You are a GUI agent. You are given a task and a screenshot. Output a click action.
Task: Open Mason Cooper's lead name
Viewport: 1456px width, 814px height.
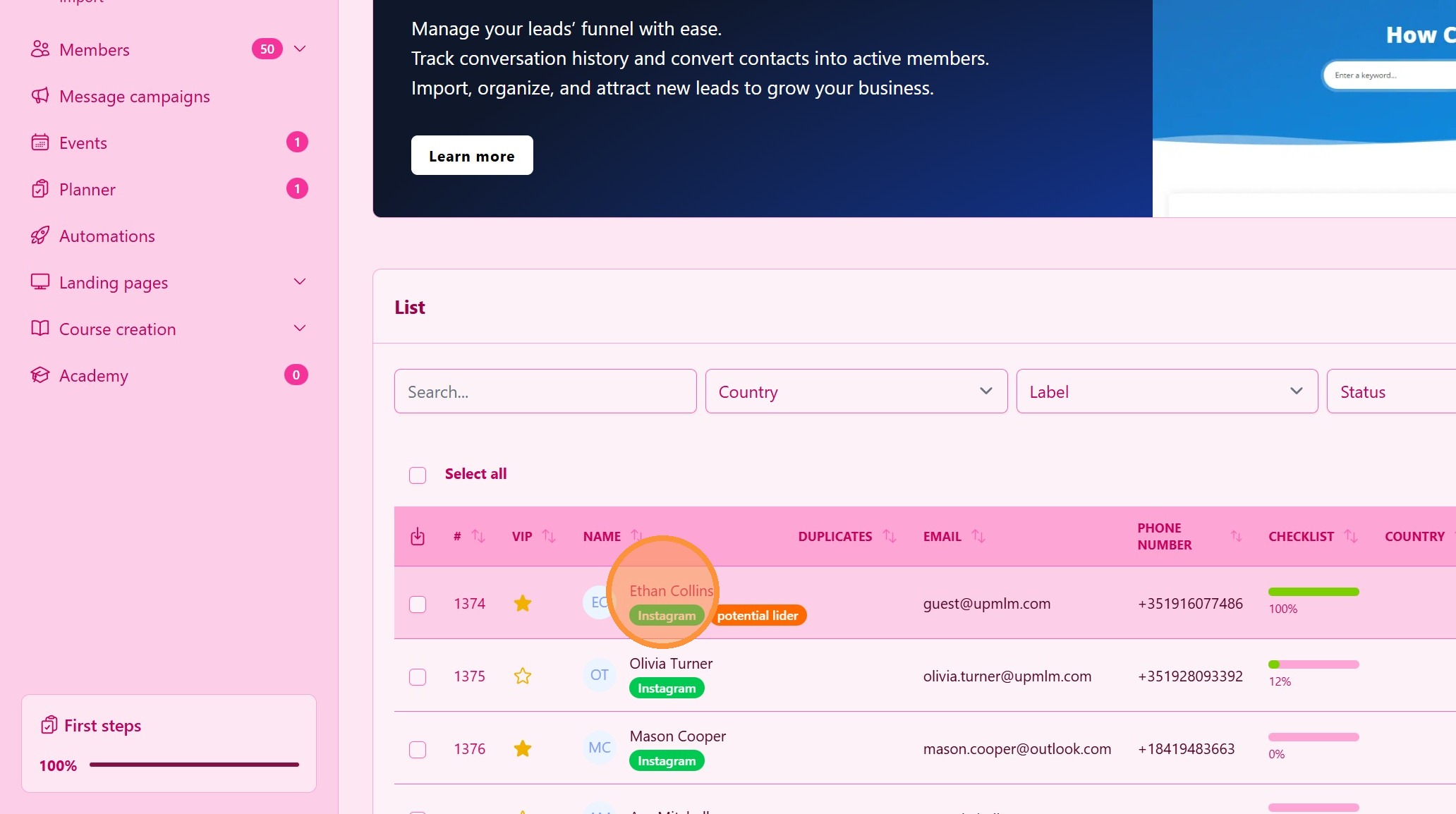coord(677,736)
